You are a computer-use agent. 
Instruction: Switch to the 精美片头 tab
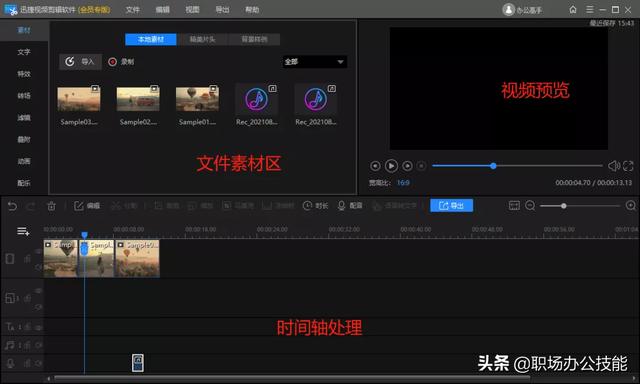click(x=202, y=39)
